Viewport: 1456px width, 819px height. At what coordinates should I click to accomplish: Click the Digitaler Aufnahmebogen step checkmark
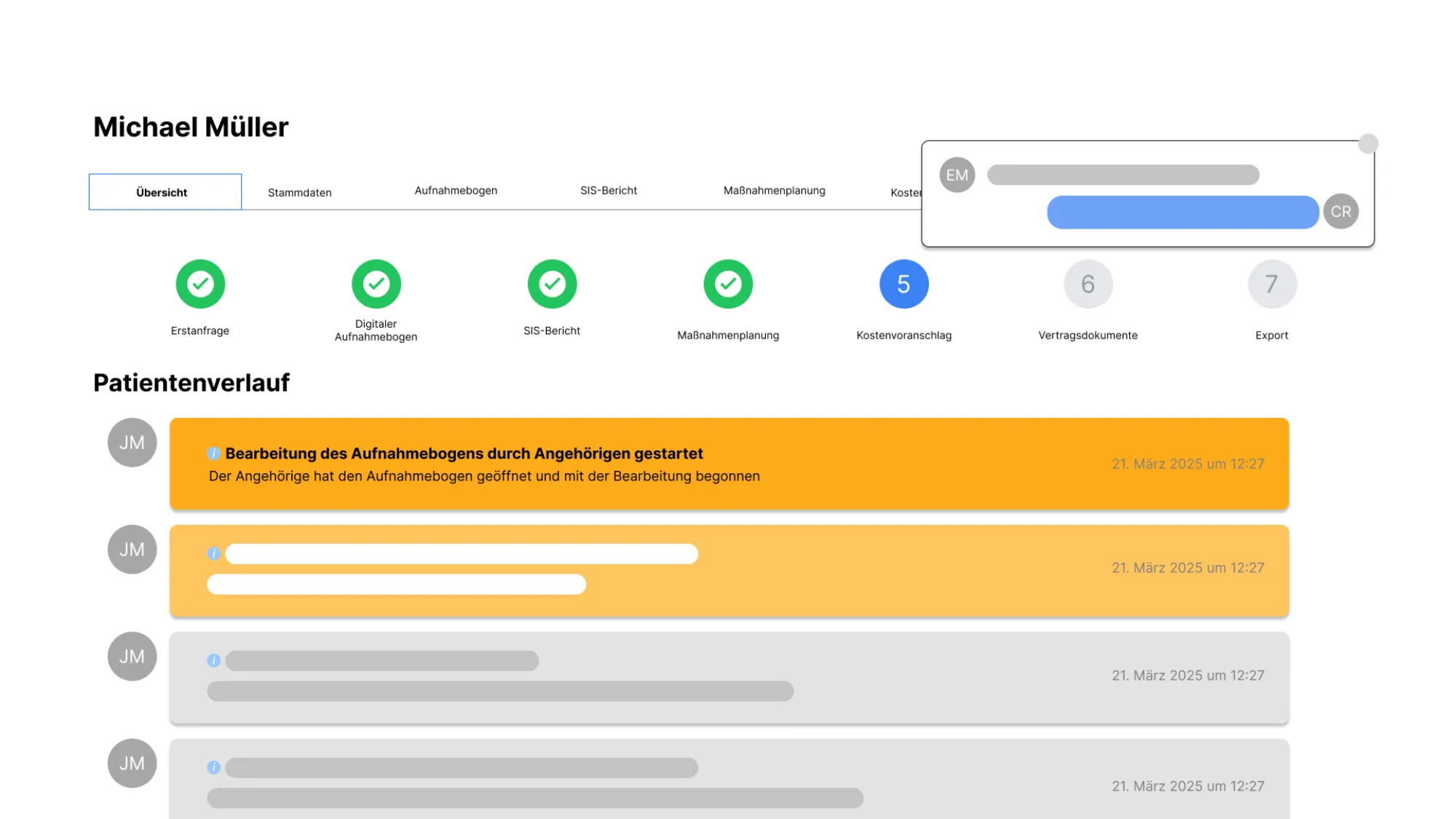click(x=376, y=284)
